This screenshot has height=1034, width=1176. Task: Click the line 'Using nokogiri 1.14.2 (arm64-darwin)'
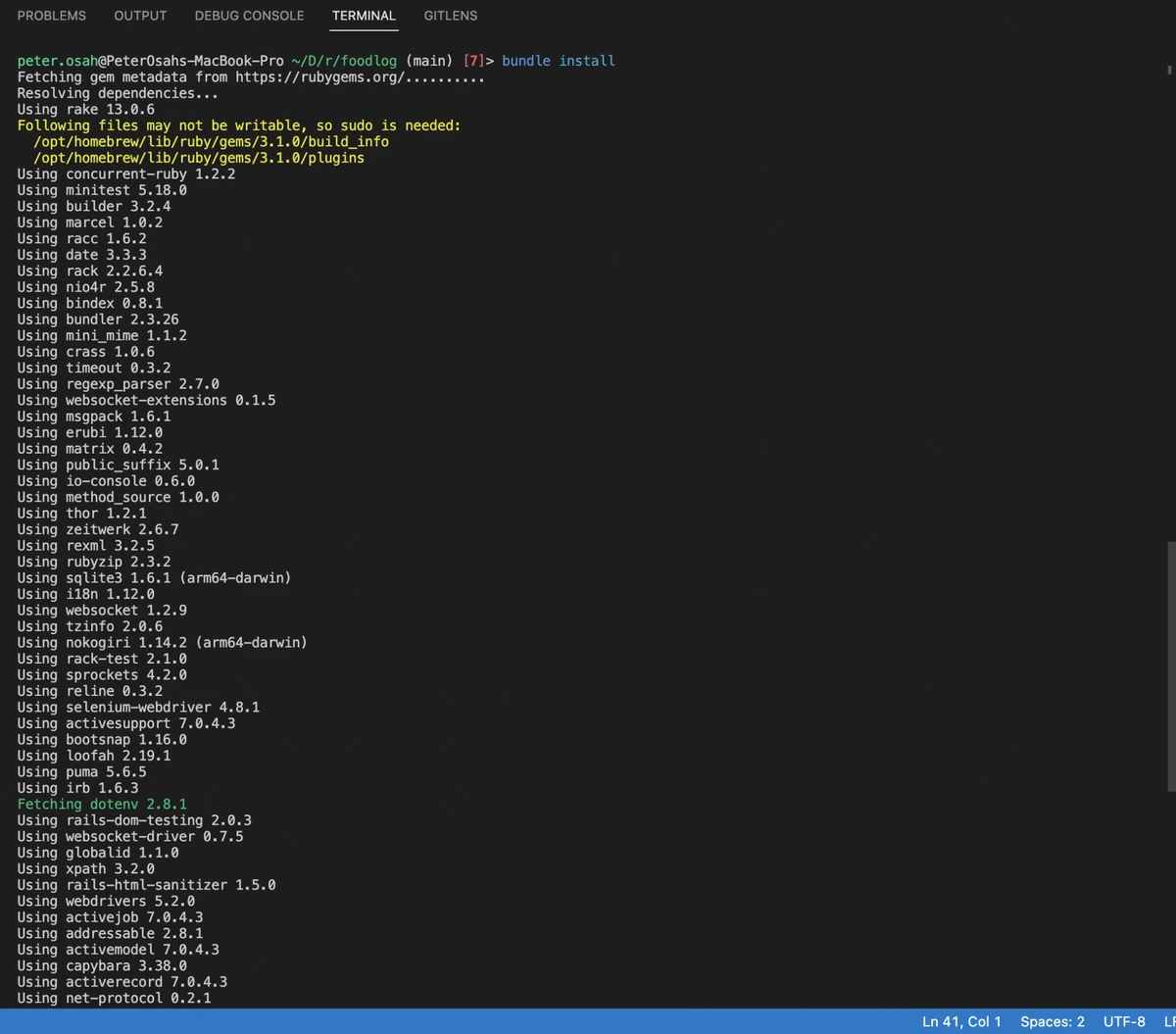point(163,642)
